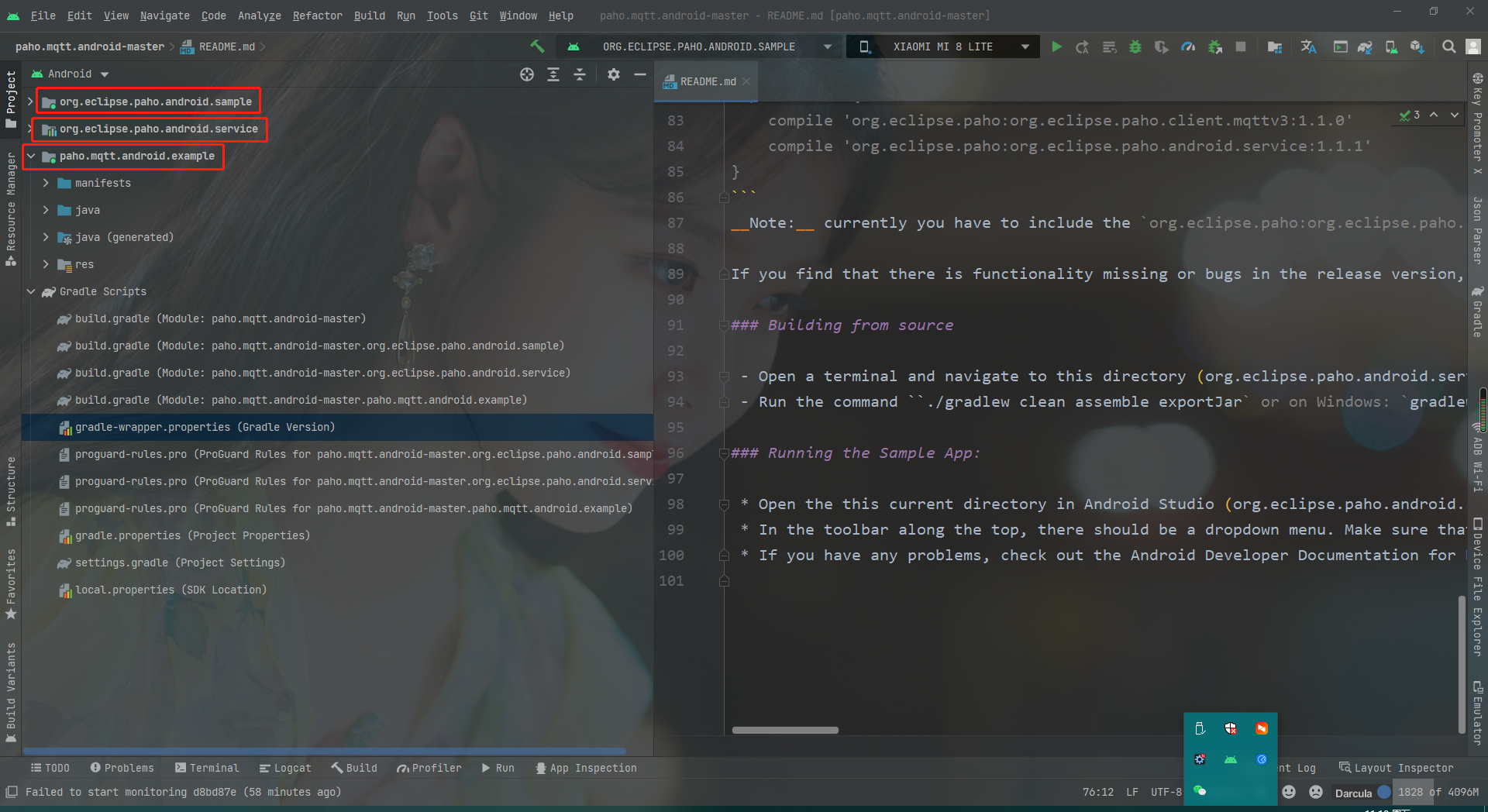The image size is (1488, 812).
Task: Collapse all nodes in Project panel
Action: pyautogui.click(x=580, y=74)
